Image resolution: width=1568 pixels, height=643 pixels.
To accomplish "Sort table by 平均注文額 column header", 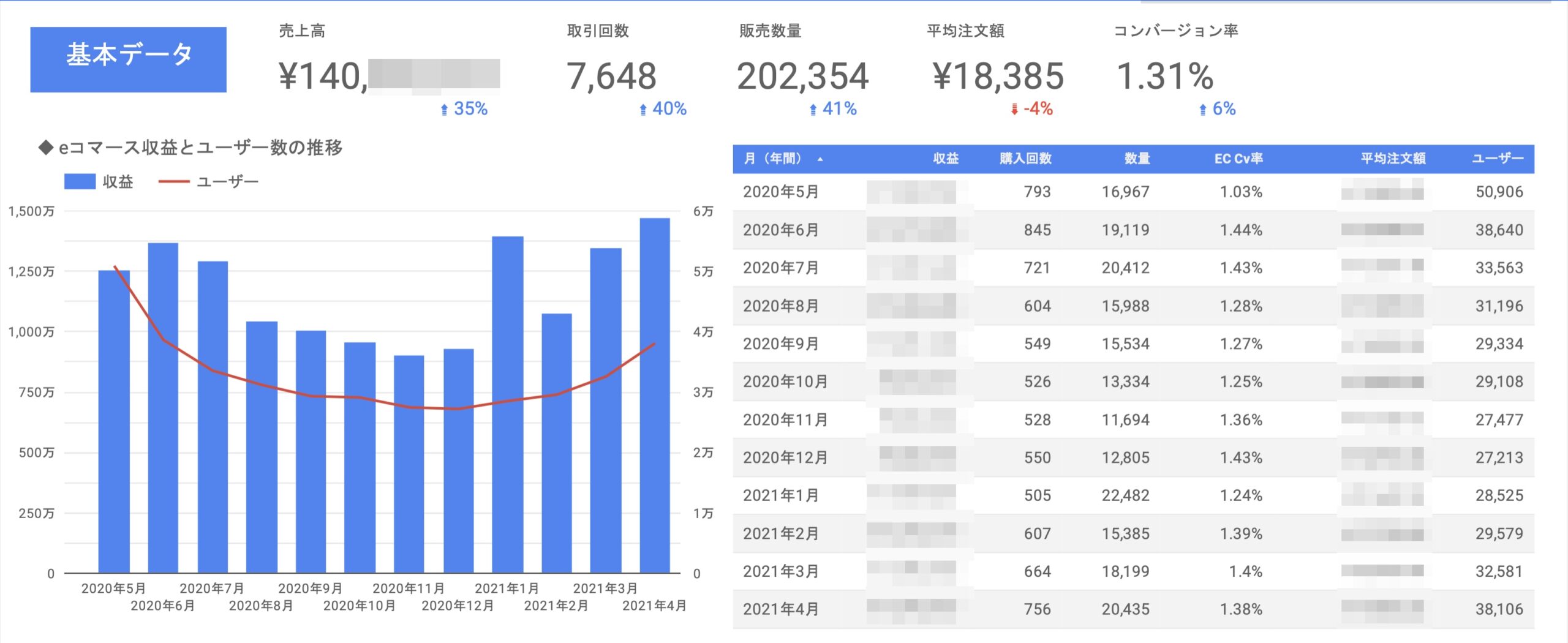I will [1393, 159].
